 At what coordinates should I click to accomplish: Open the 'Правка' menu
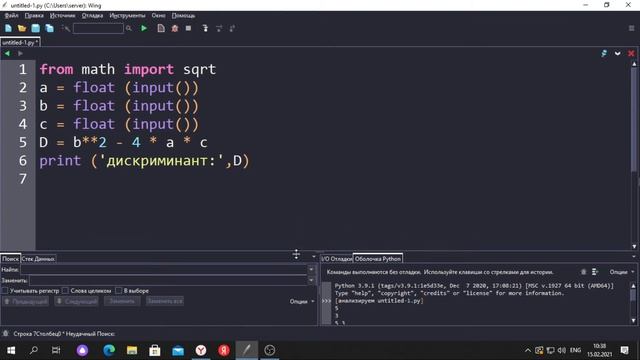pos(34,16)
